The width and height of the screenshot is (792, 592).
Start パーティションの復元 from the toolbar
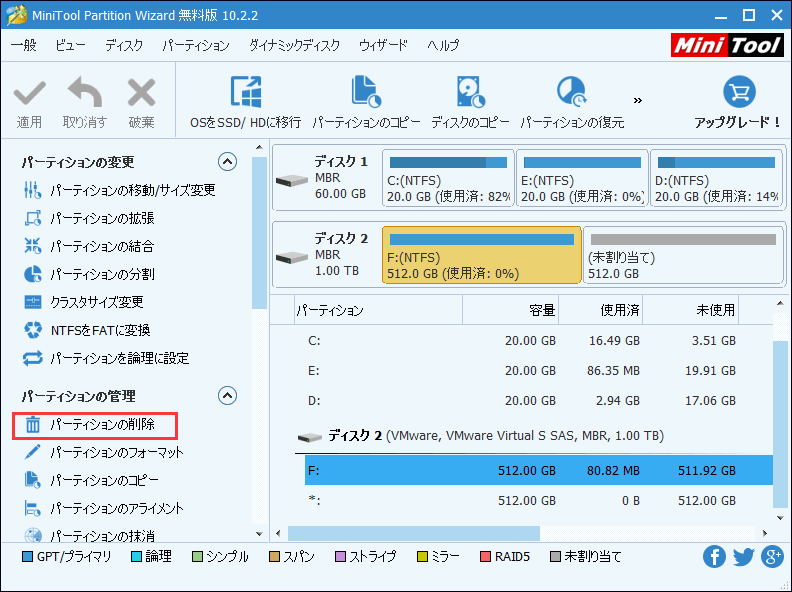tap(571, 92)
